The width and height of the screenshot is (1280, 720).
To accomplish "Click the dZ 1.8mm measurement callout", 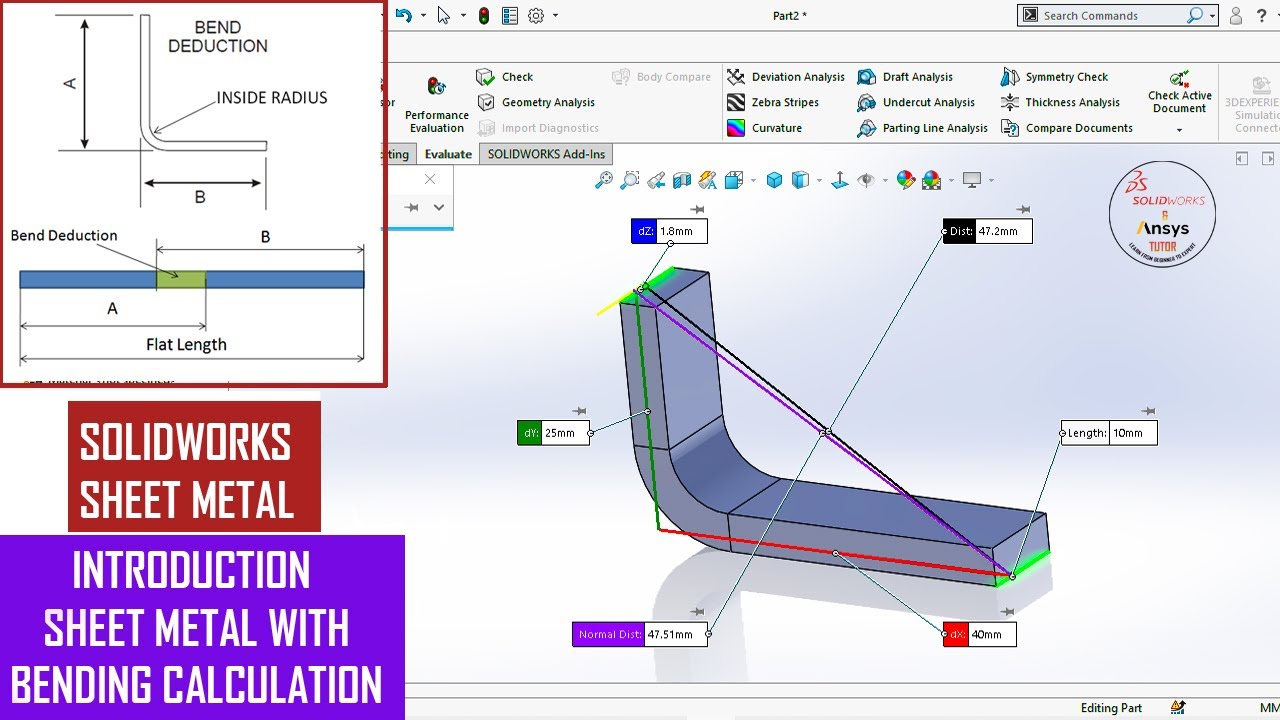I will [x=669, y=231].
